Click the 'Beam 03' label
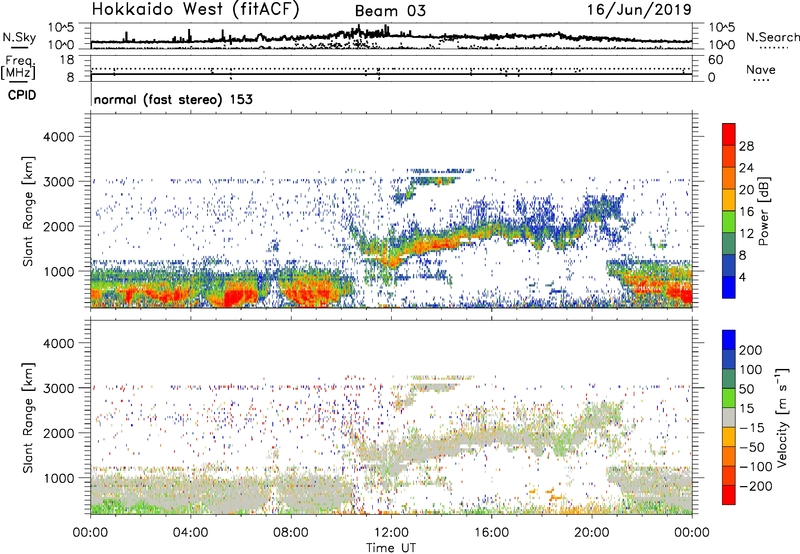The height and width of the screenshot is (554, 800). click(x=390, y=11)
